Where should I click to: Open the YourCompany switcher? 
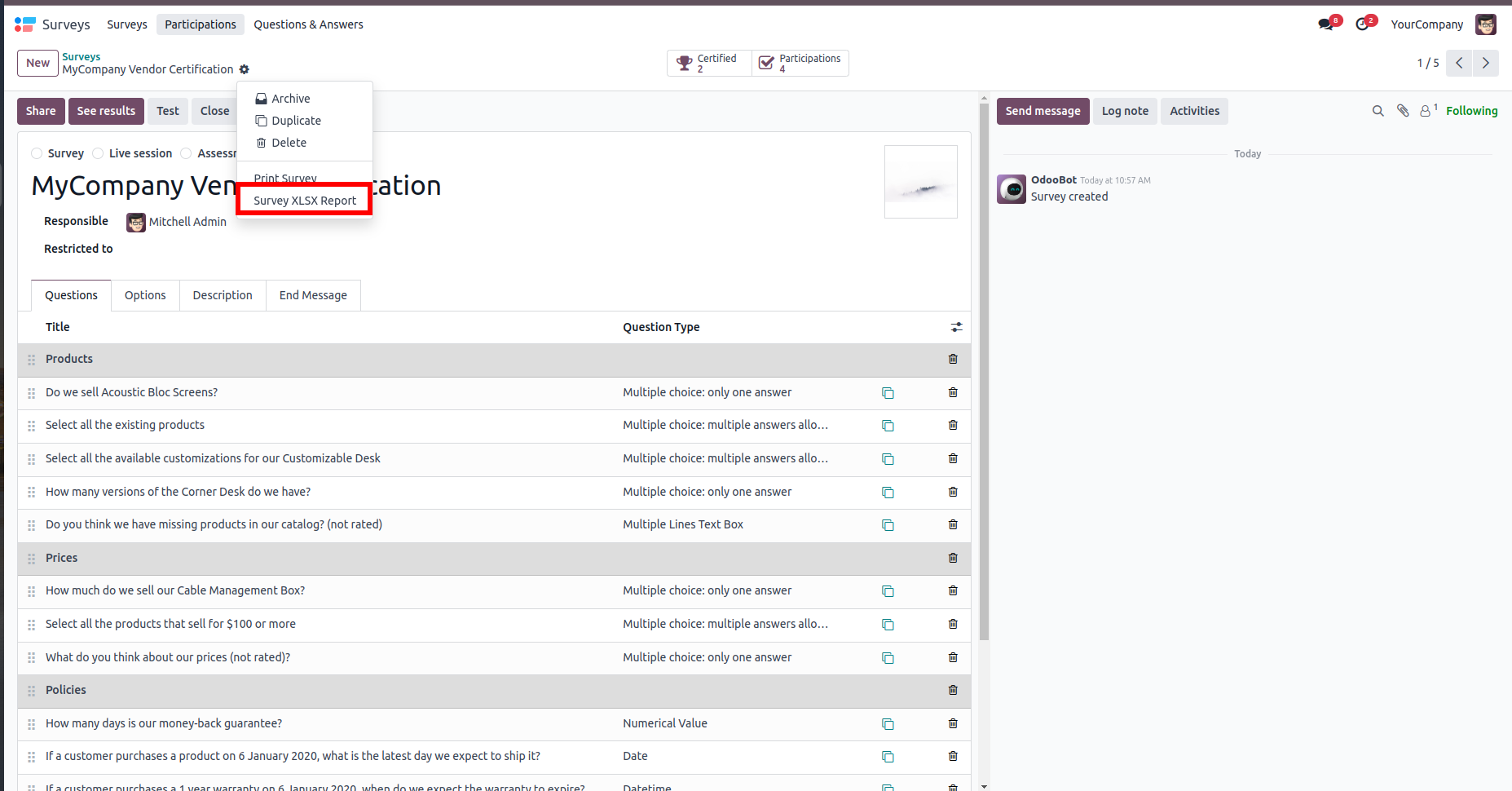tap(1426, 24)
